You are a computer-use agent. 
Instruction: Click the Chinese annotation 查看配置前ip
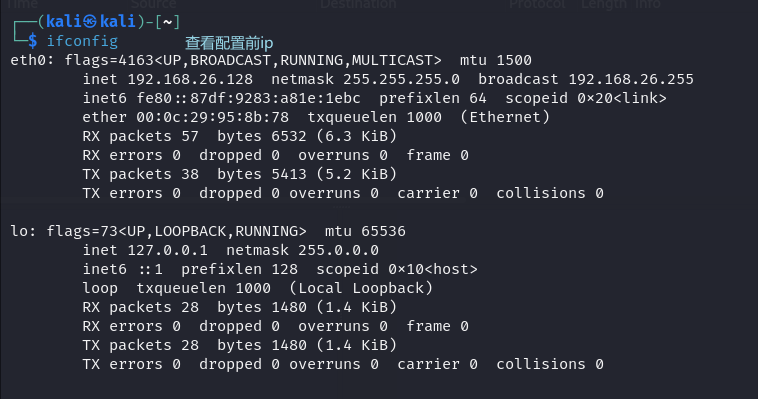click(229, 43)
